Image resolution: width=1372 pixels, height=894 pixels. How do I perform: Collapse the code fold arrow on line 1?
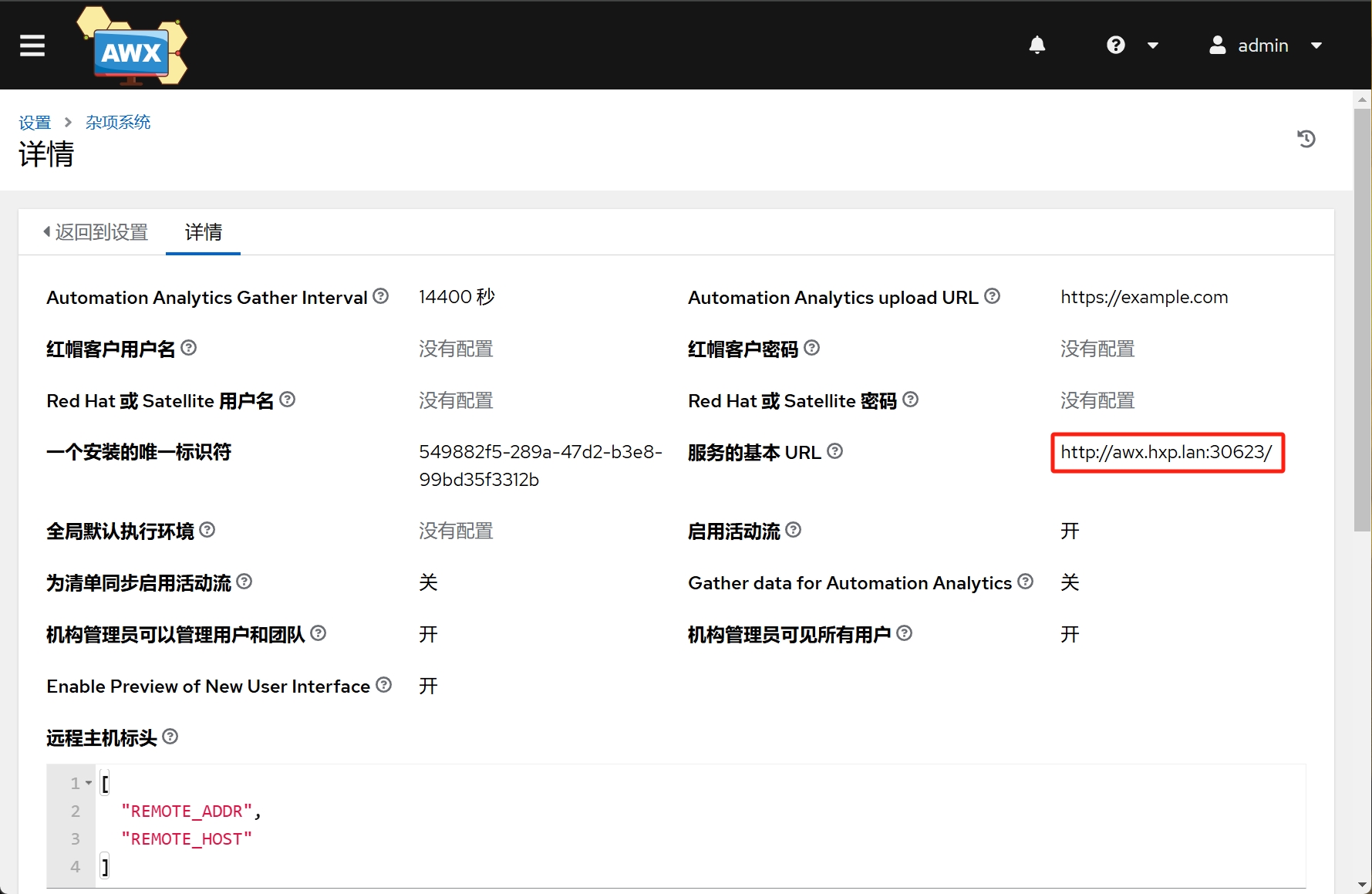tap(89, 784)
